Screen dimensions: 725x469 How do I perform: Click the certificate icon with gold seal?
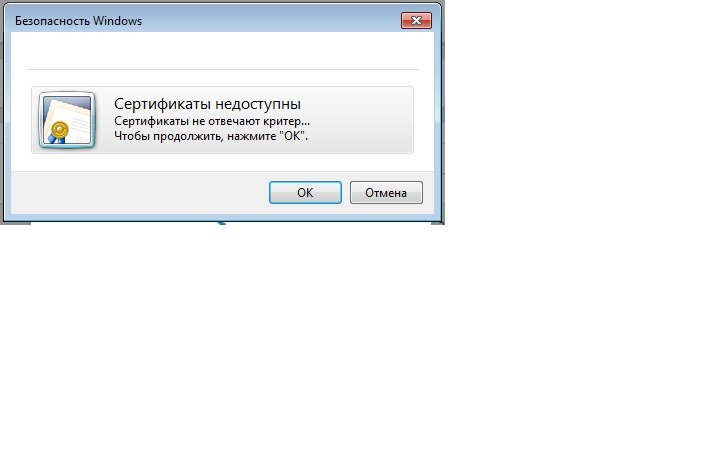[x=68, y=120]
